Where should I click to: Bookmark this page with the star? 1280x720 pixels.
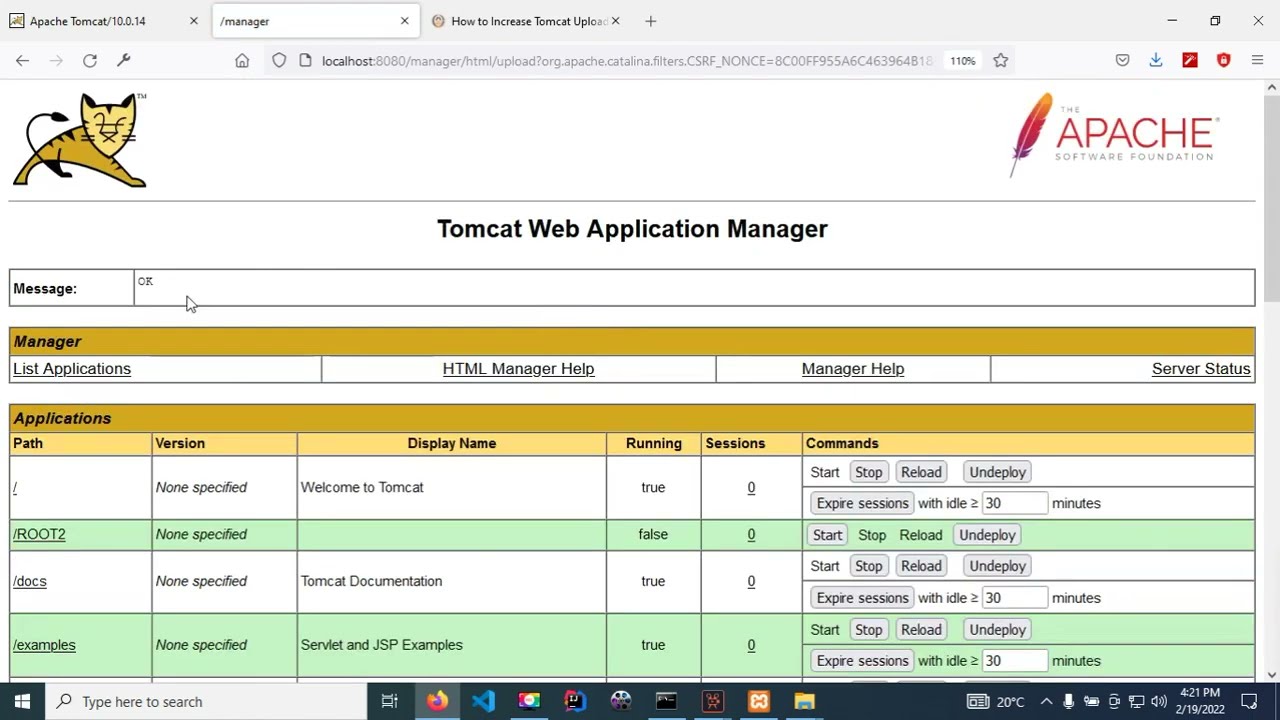click(1000, 61)
